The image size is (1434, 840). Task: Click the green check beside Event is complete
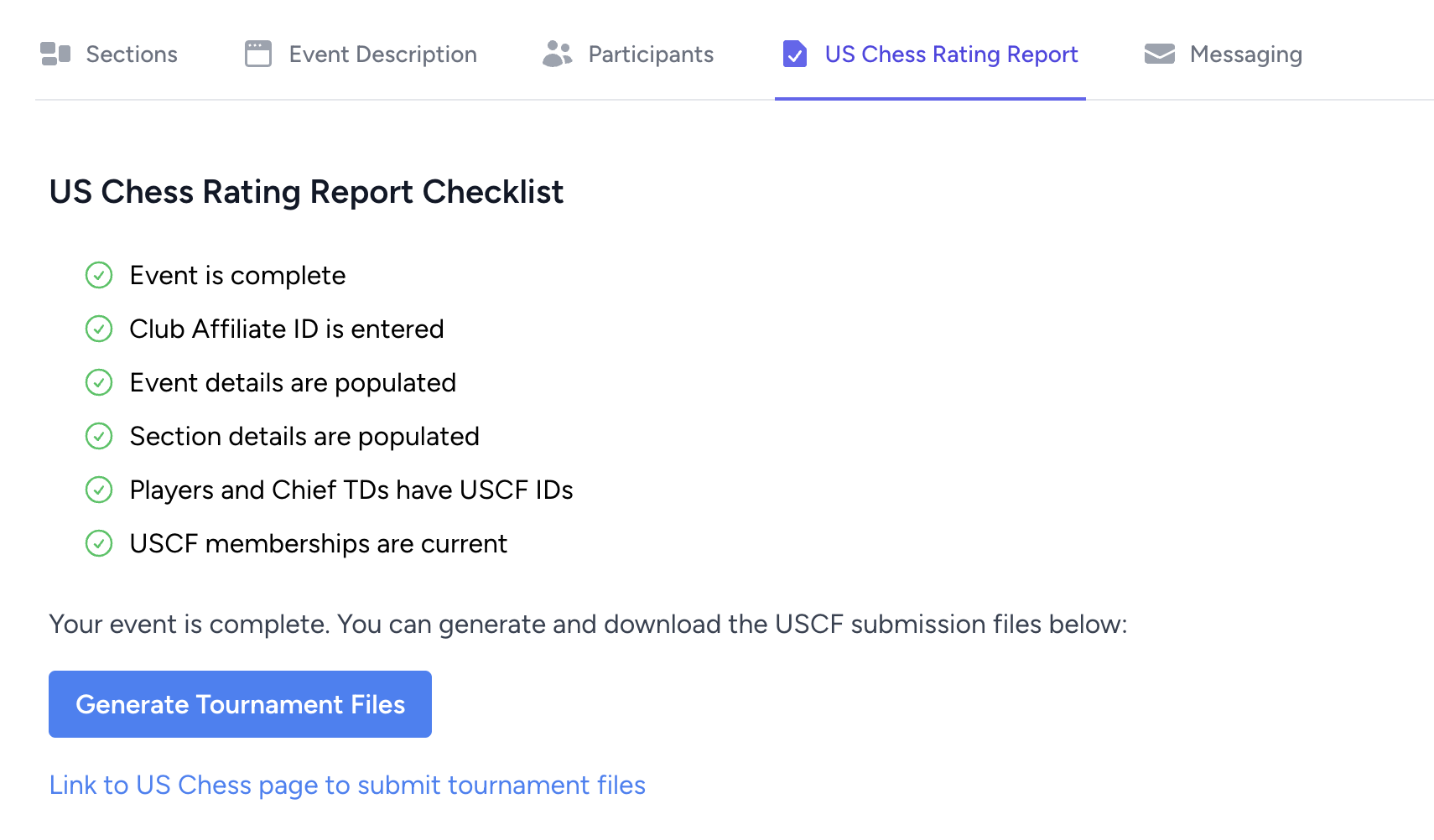(99, 276)
